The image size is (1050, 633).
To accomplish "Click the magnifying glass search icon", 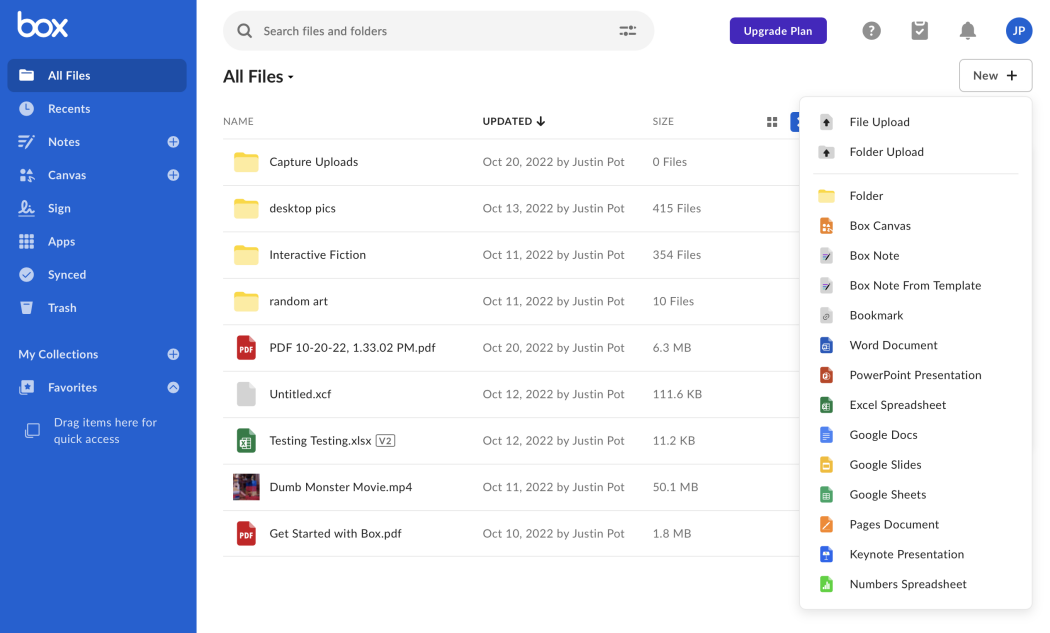I will [x=244, y=31].
